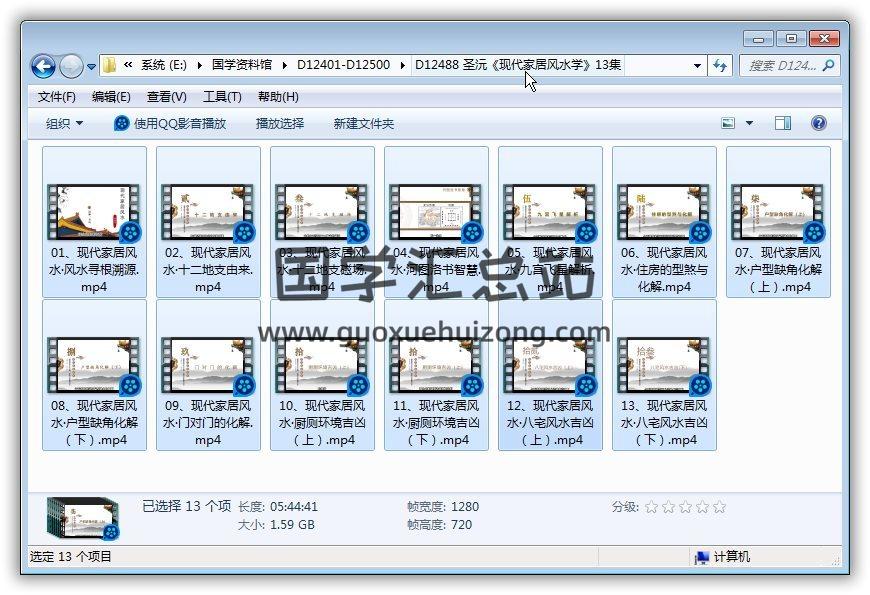Select video 09 门对门的化解.mp4 thumbnail
The image size is (870, 595).
208,366
